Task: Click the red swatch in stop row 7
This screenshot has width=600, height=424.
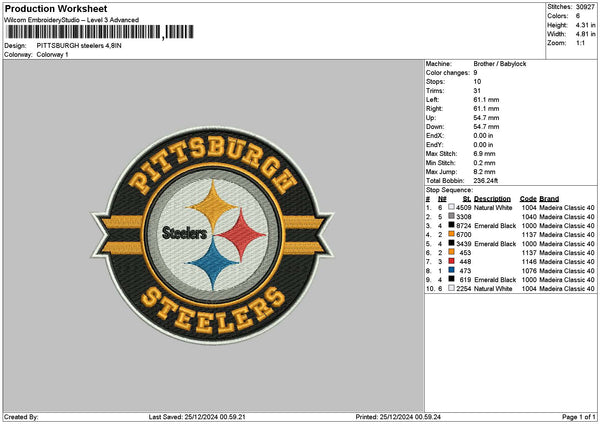Action: (x=452, y=261)
